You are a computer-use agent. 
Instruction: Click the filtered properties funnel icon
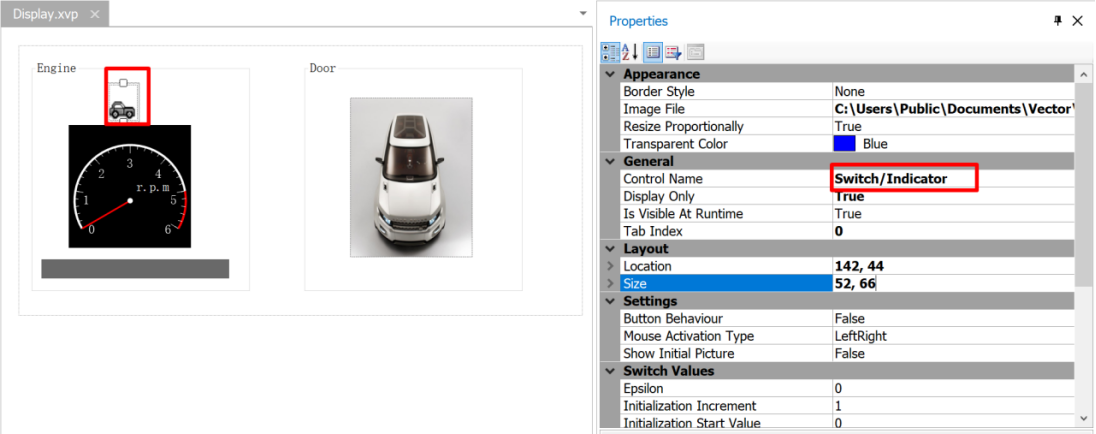coord(673,52)
